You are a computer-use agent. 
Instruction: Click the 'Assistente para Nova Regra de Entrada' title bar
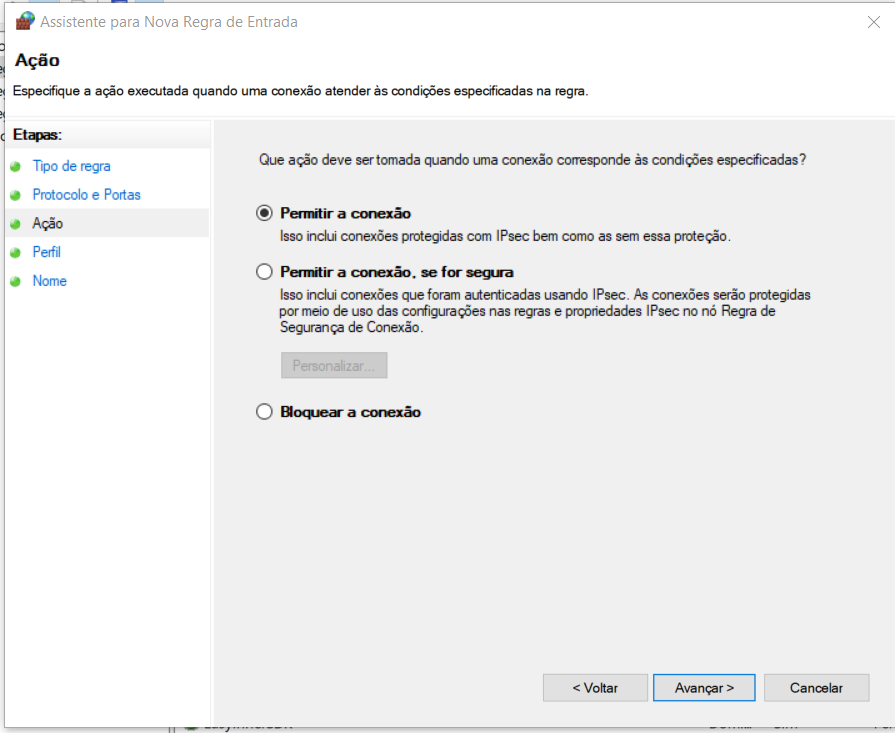click(x=450, y=21)
